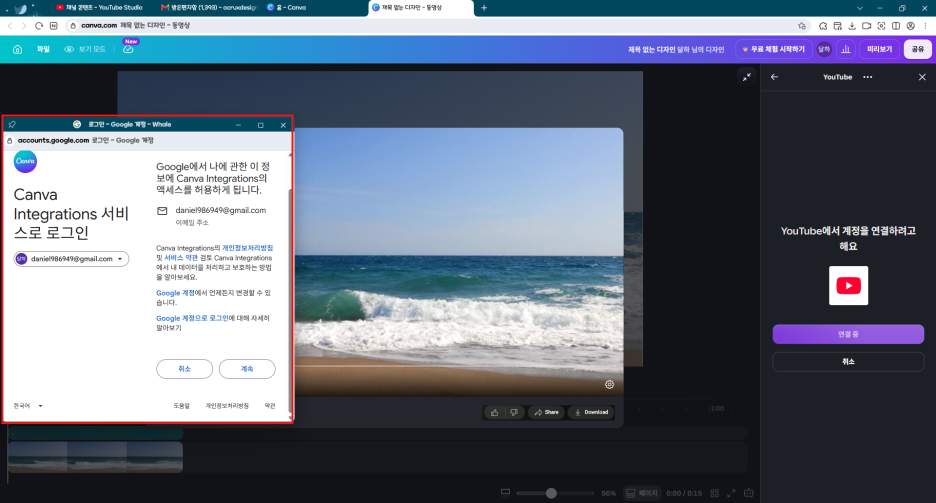Image resolution: width=936 pixels, height=503 pixels.
Task: Expand the tab list chevron in title bar
Action: click(860, 8)
